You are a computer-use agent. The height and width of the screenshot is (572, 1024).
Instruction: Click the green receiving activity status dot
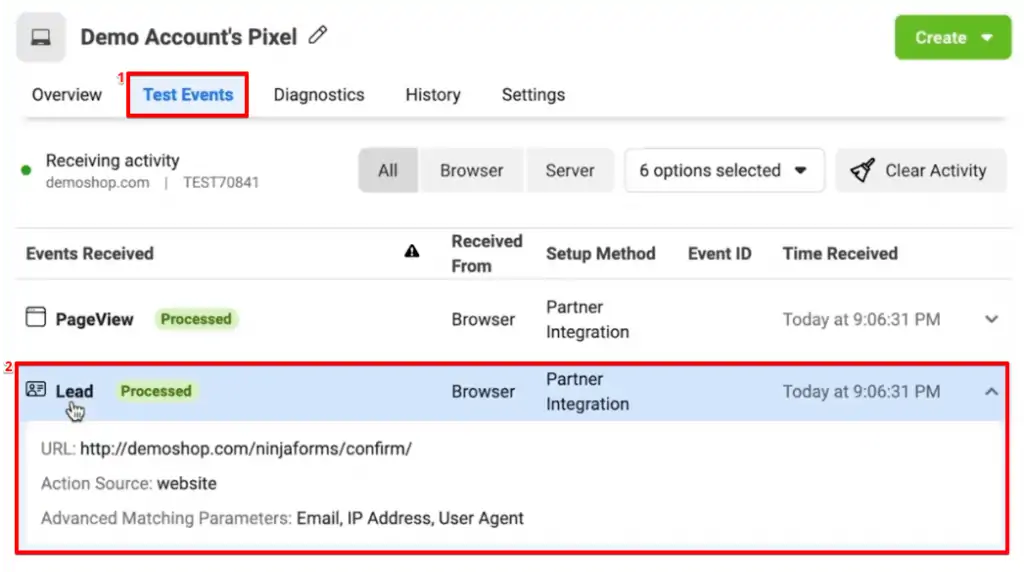click(26, 170)
